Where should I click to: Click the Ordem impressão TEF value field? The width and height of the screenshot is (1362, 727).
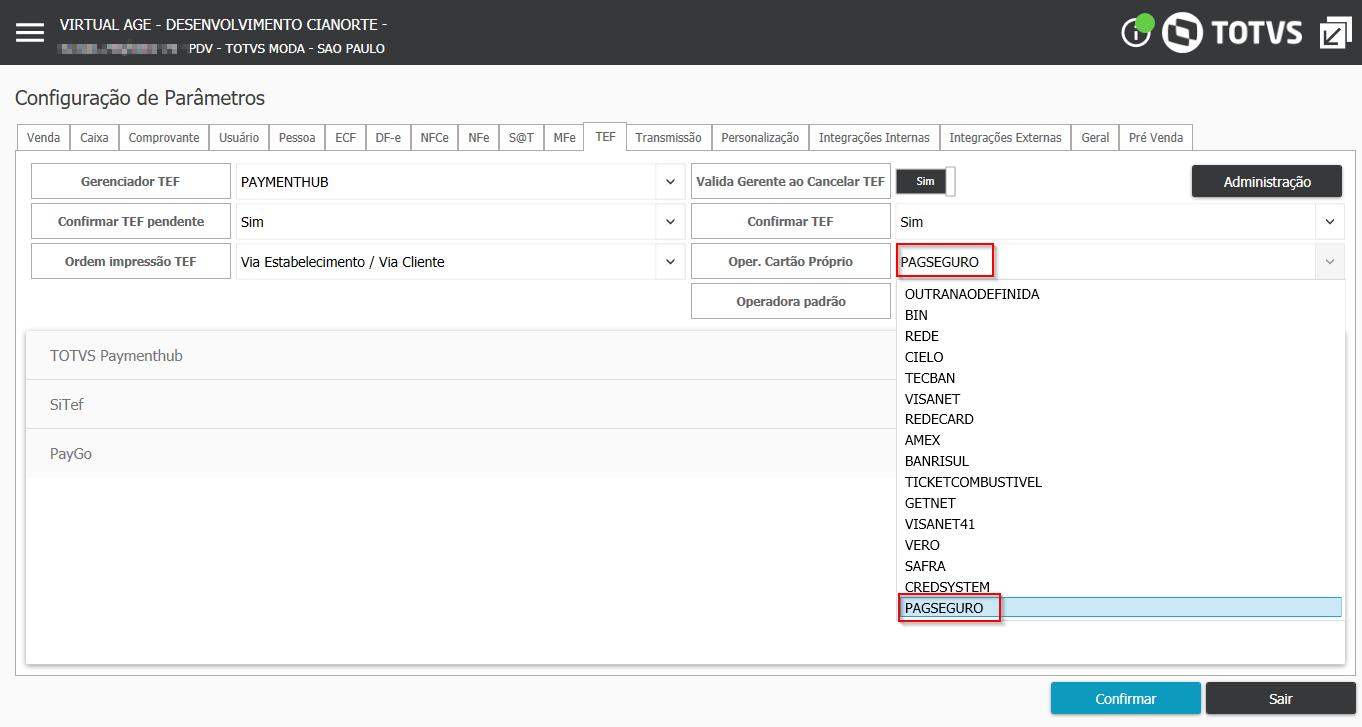click(446, 262)
